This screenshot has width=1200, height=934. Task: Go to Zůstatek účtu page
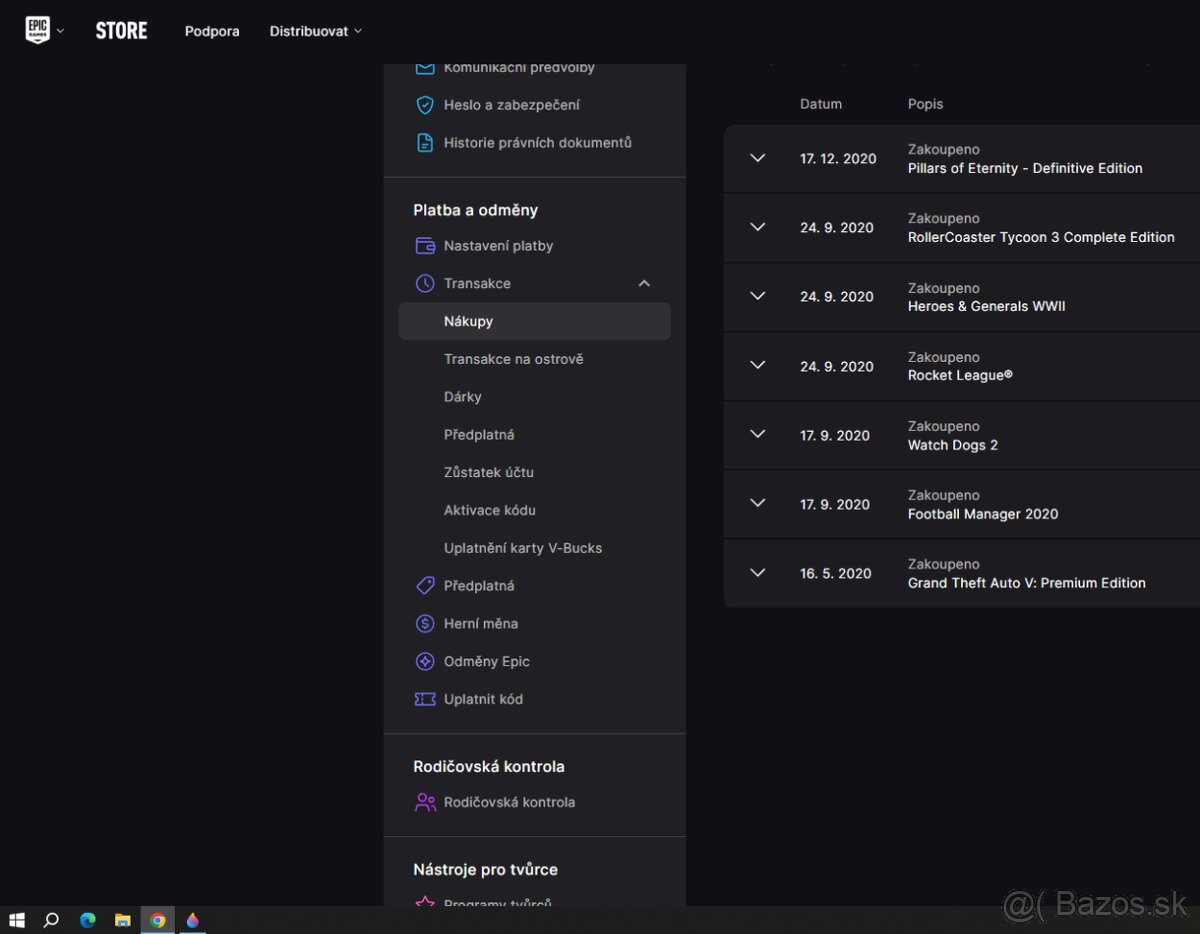[489, 472]
